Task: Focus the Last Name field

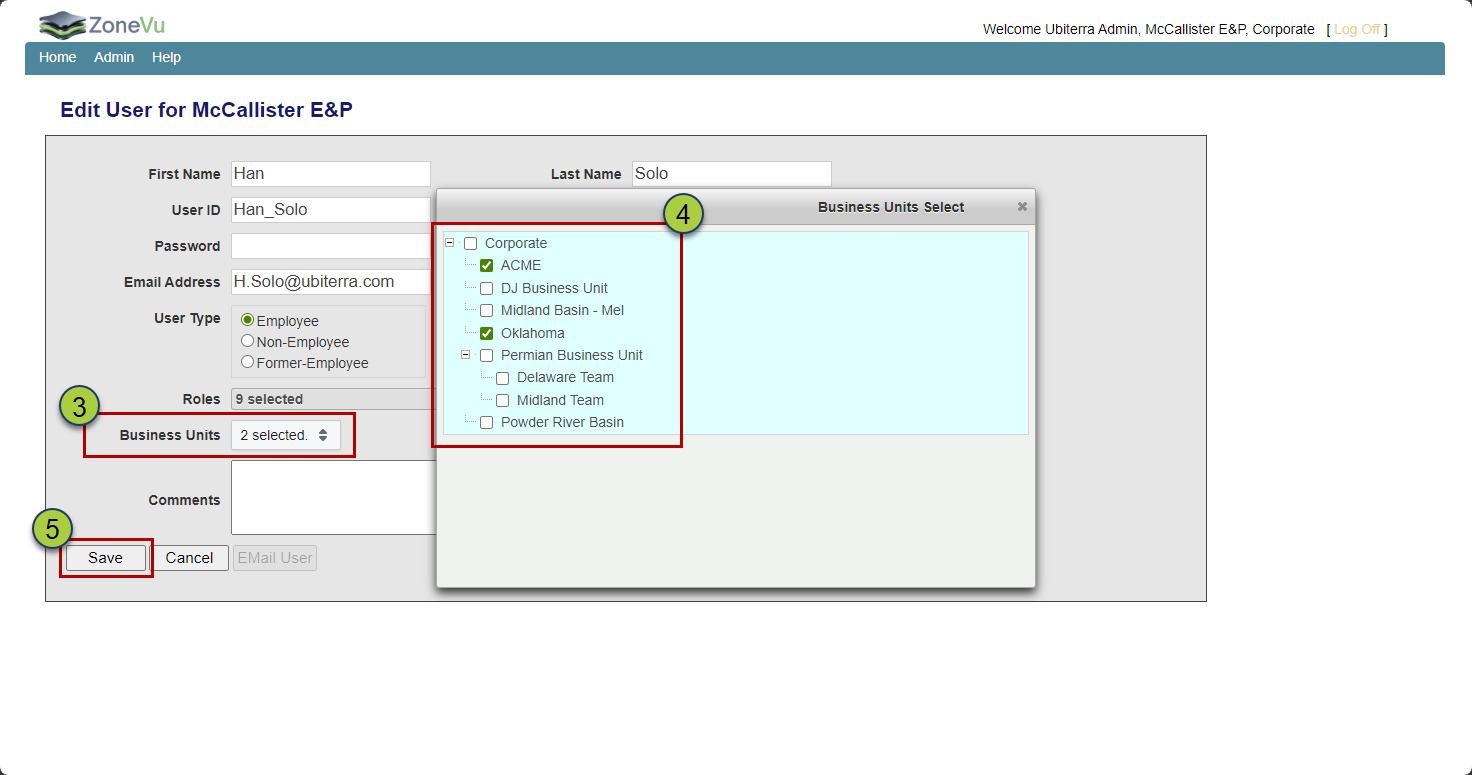Action: coord(731,174)
